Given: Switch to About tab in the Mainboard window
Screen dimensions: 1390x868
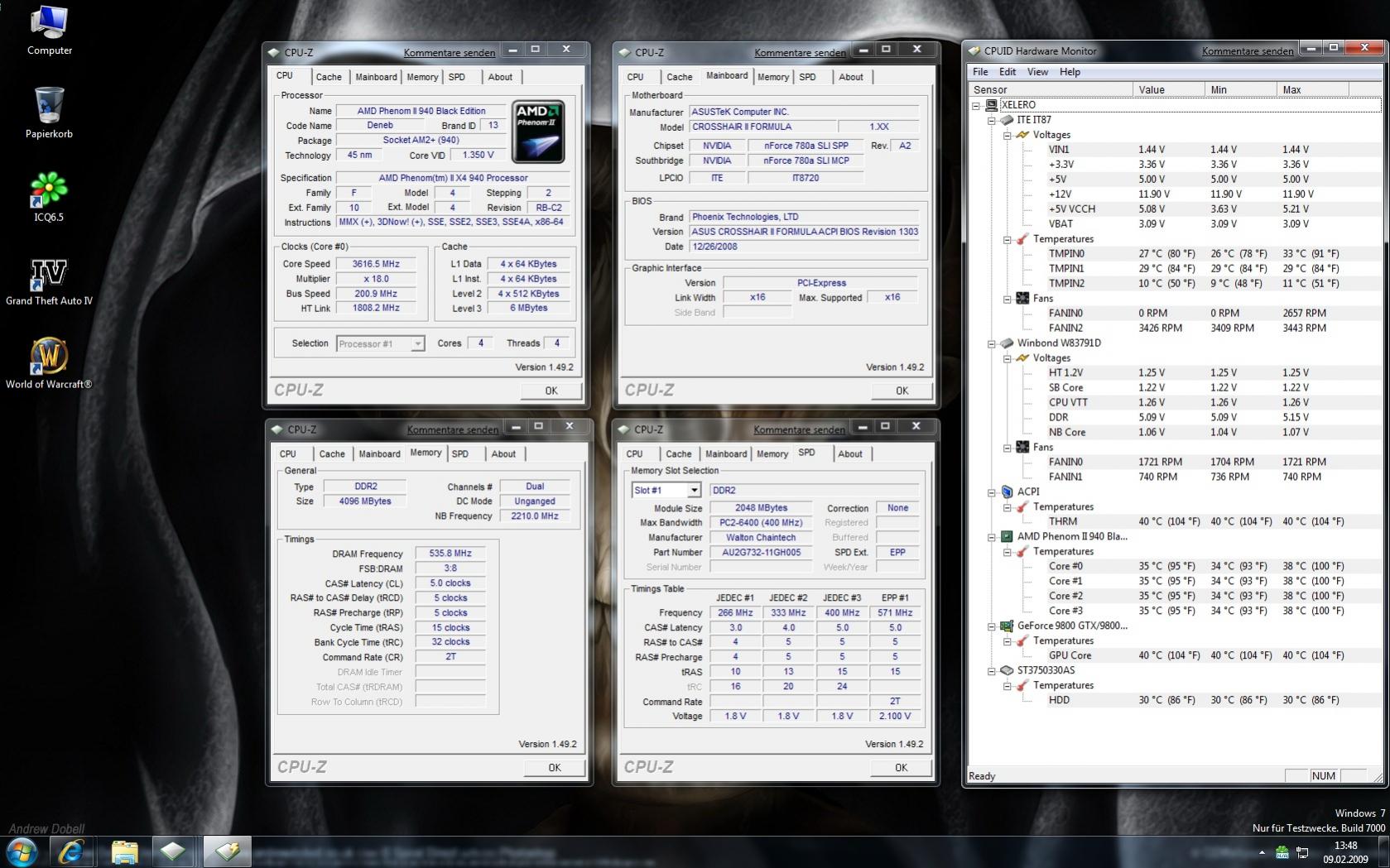Looking at the screenshot, I should [x=851, y=77].
